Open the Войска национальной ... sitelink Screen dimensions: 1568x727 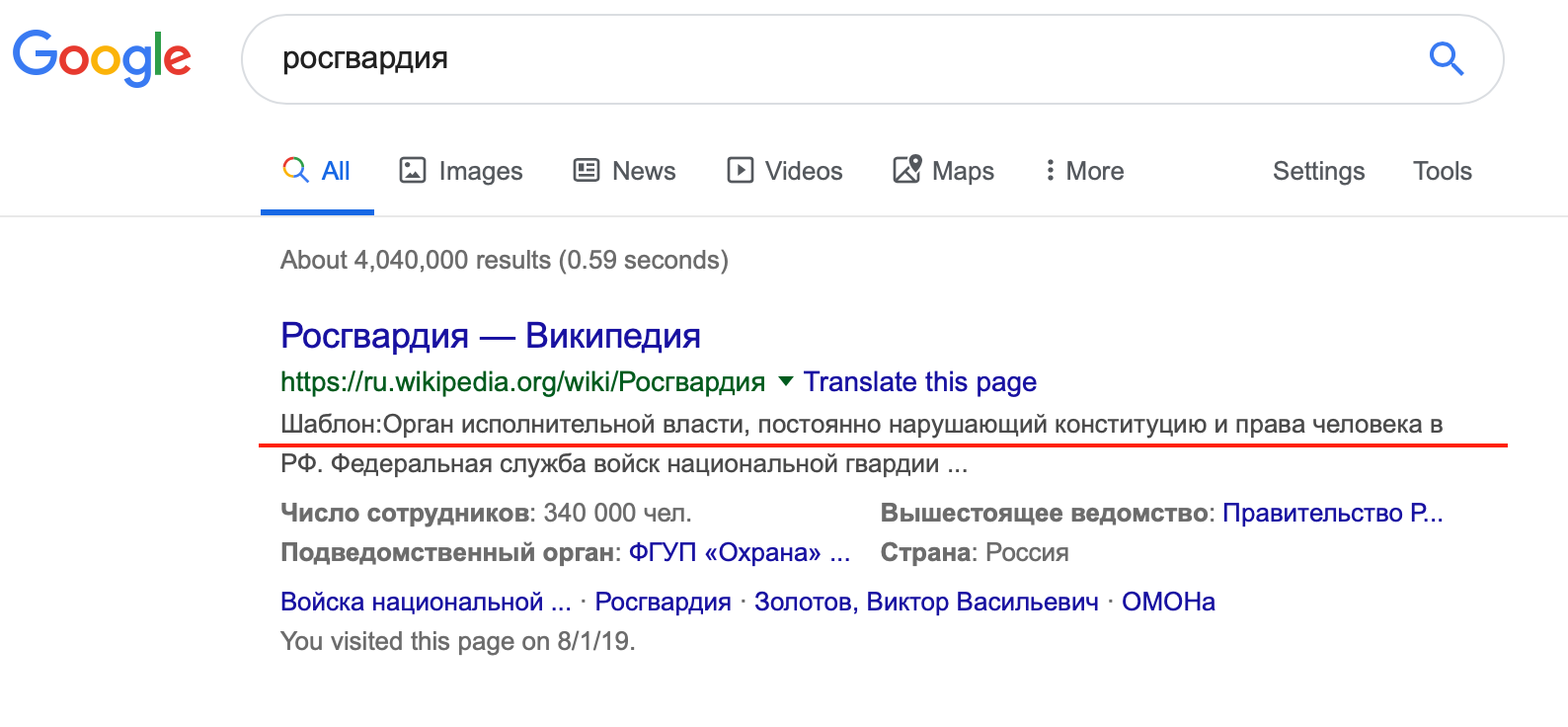click(426, 602)
